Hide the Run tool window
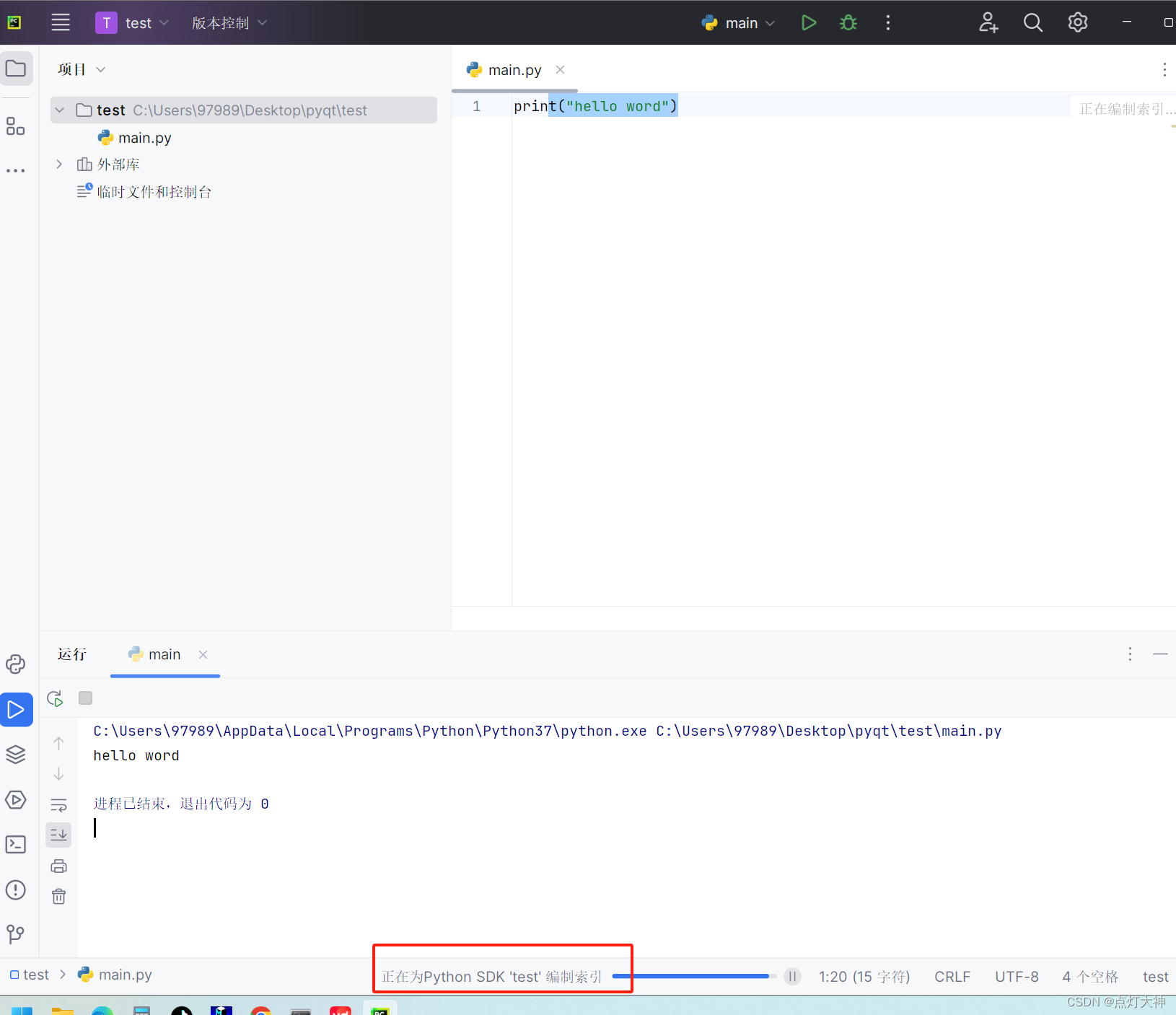Viewport: 1176px width, 1015px height. [1160, 654]
